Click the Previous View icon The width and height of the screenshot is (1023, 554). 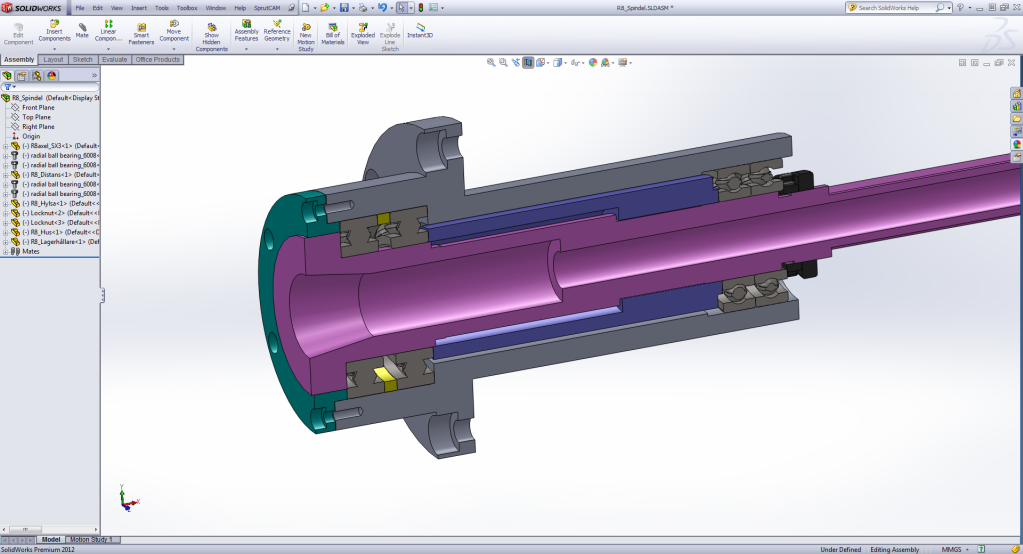pyautogui.click(x=515, y=63)
